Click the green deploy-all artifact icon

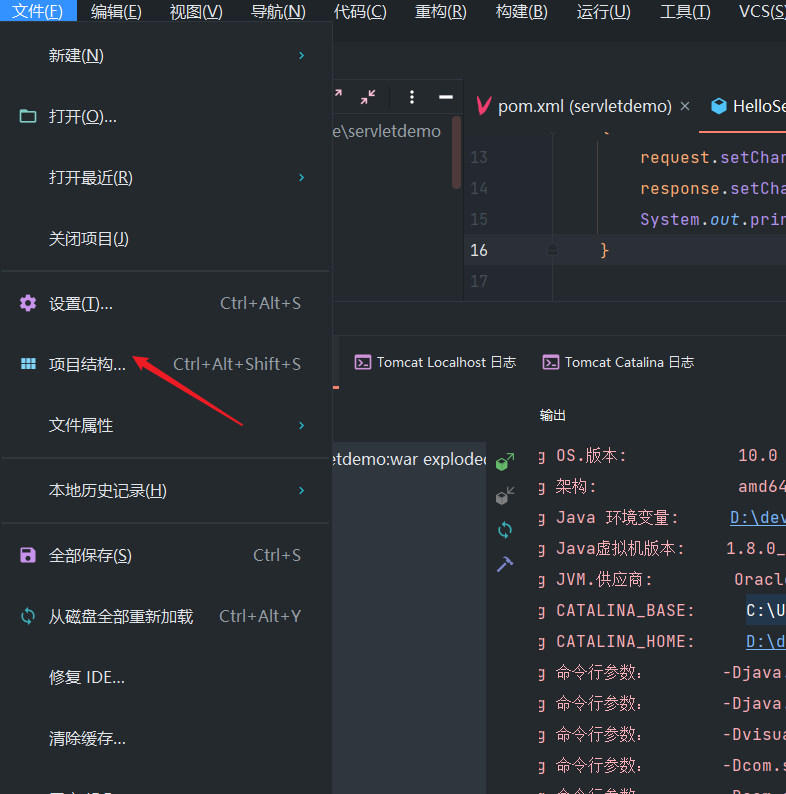point(505,461)
